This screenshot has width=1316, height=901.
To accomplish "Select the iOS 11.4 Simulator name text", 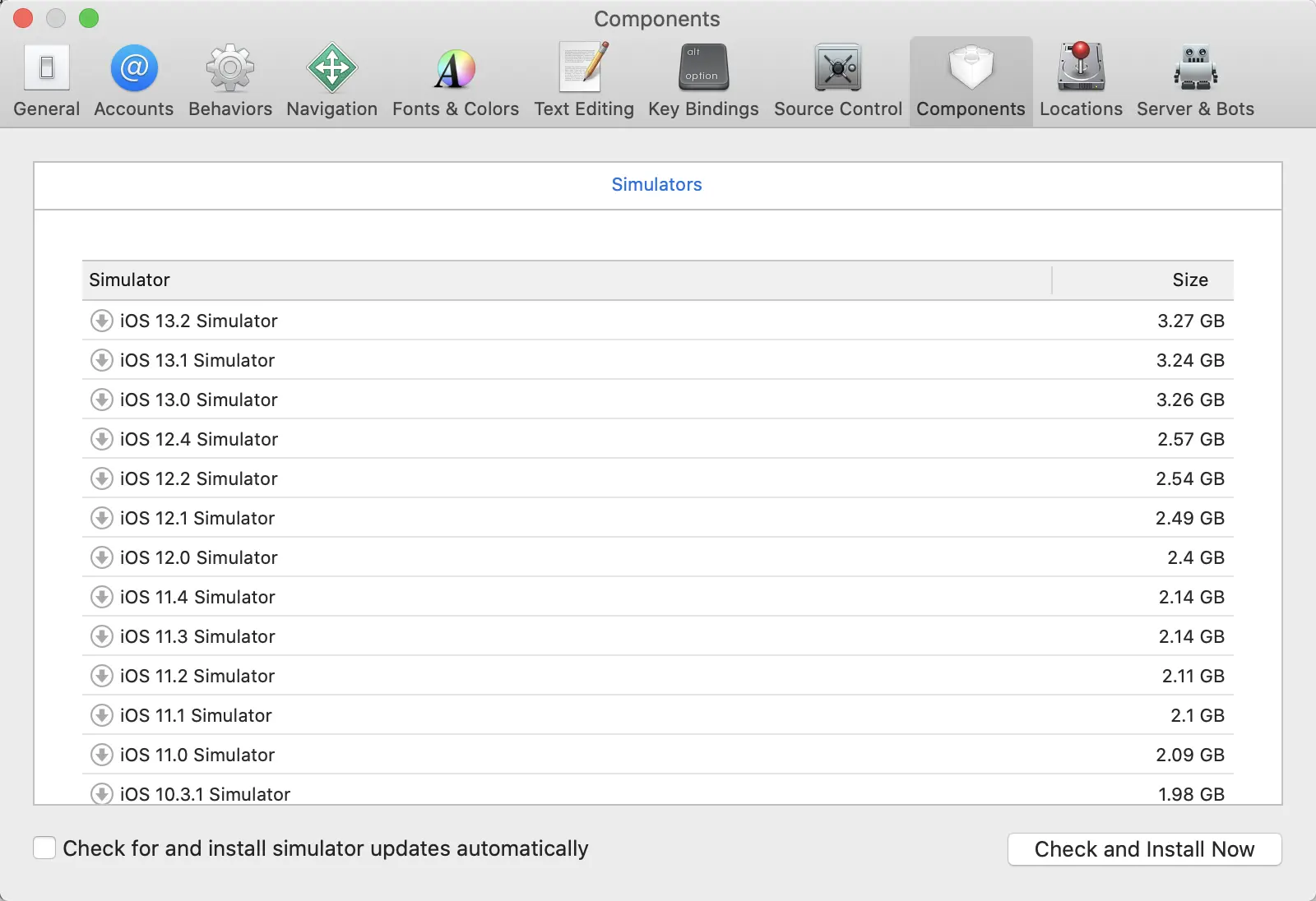I will [197, 597].
